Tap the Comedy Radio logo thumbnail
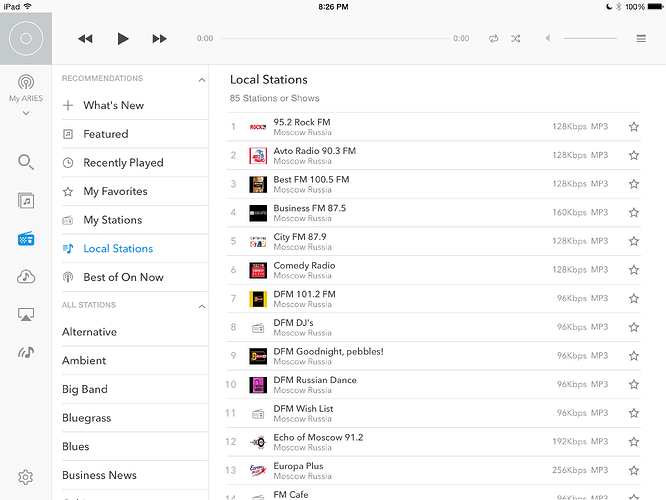 pos(258,270)
